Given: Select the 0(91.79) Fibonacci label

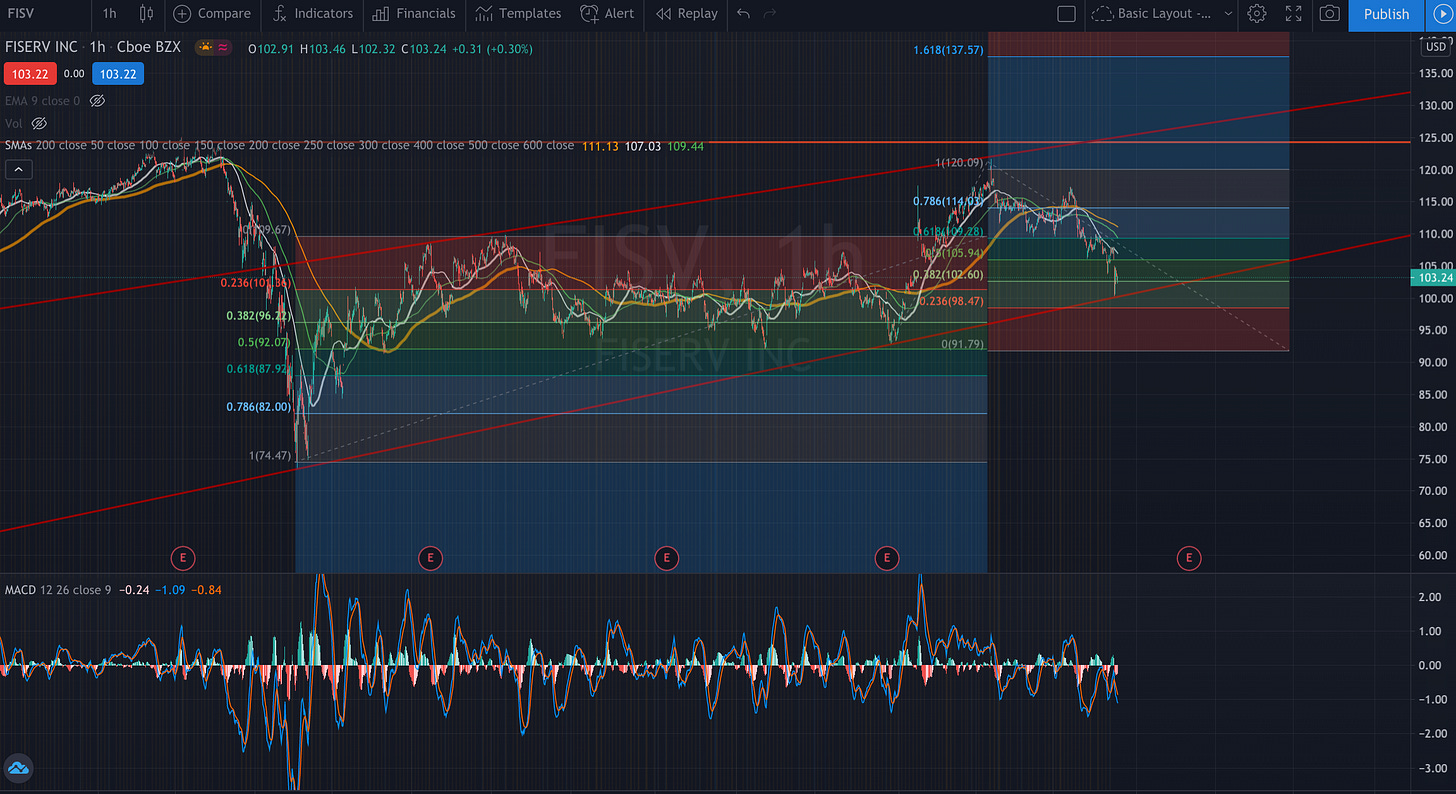Looking at the screenshot, I should point(962,344).
